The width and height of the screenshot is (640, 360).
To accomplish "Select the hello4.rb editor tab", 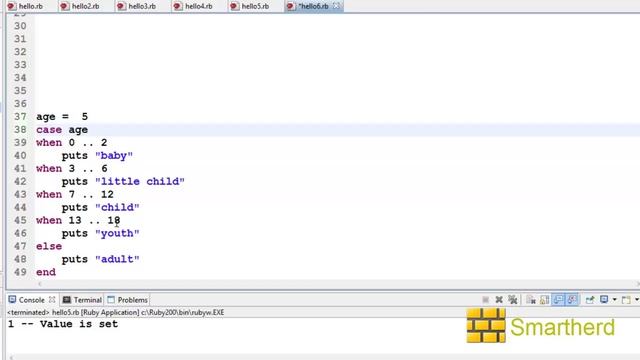I will (x=193, y=6).
